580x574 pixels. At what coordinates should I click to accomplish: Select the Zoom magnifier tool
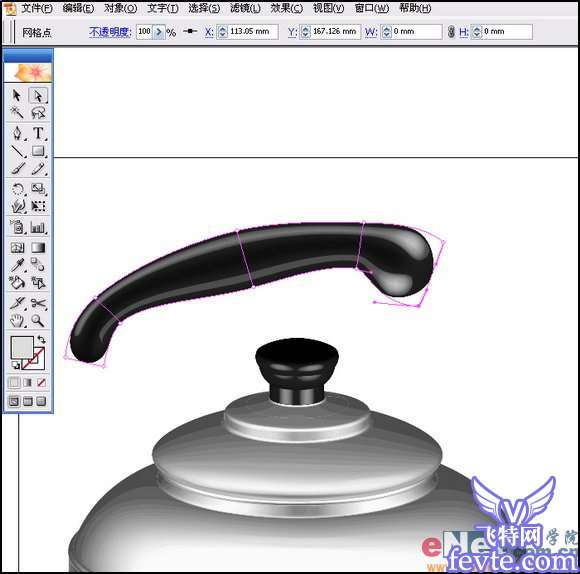pos(38,321)
